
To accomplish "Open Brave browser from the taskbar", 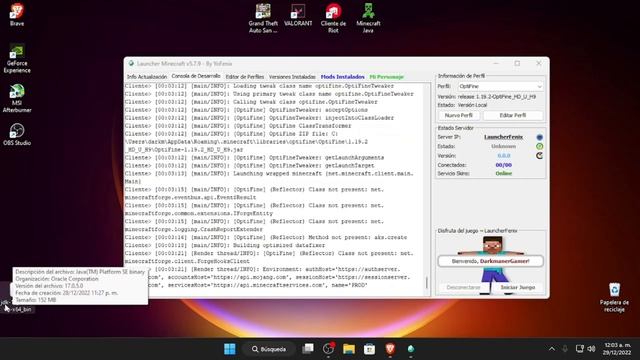I will pyautogui.click(x=390, y=349).
